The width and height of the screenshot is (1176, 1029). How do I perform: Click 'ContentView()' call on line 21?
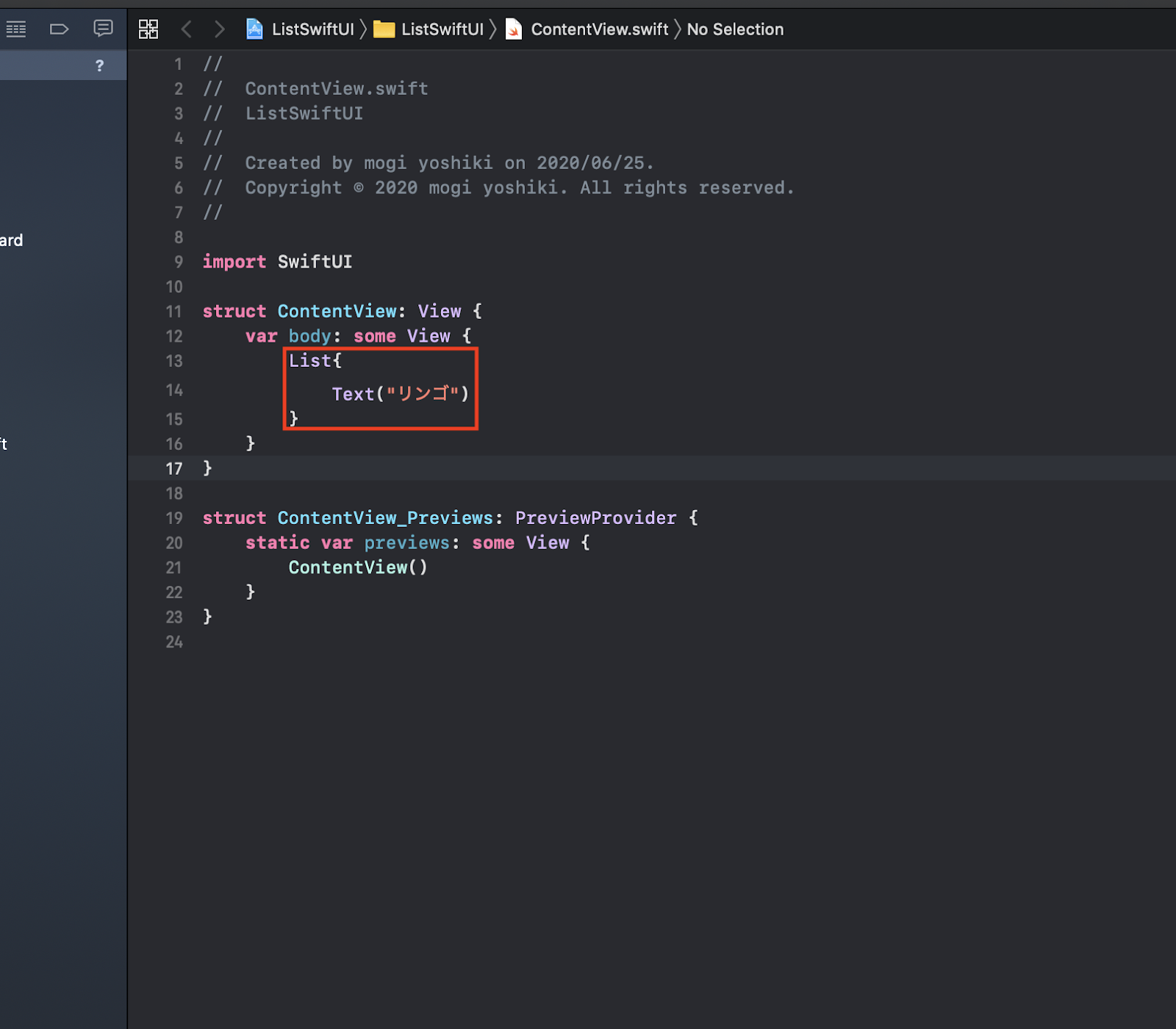pyautogui.click(x=358, y=567)
